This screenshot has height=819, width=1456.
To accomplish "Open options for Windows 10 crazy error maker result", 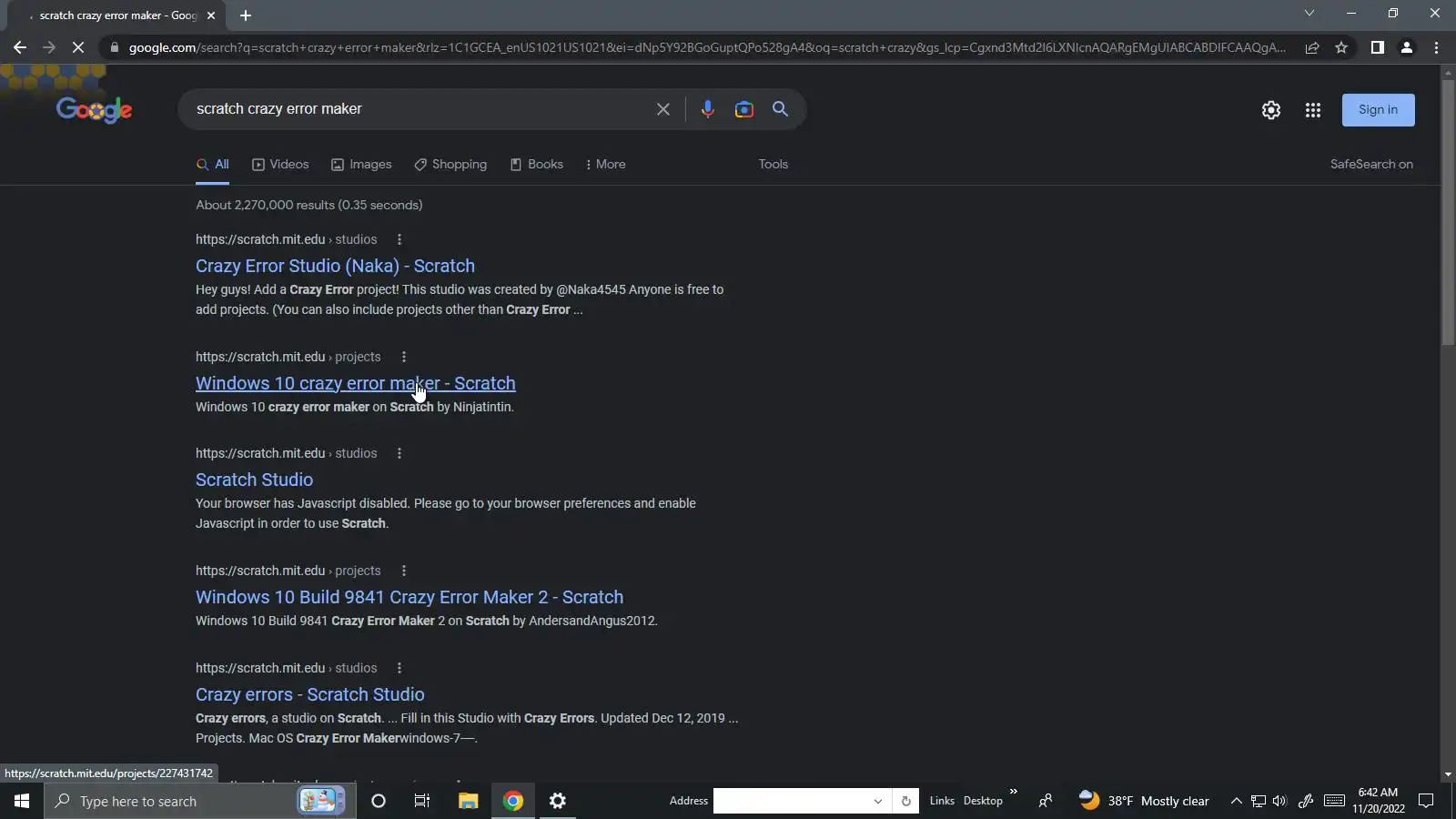I will click(x=404, y=357).
